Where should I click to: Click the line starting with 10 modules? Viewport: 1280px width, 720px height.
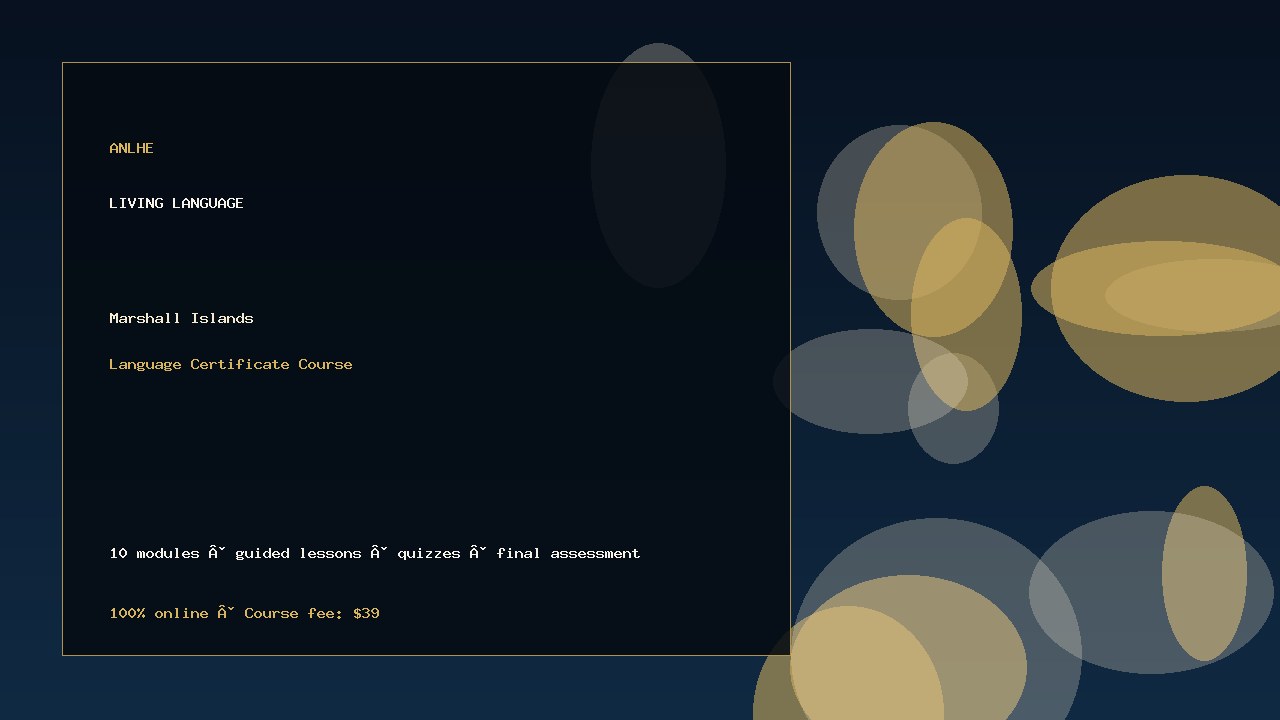click(x=375, y=553)
